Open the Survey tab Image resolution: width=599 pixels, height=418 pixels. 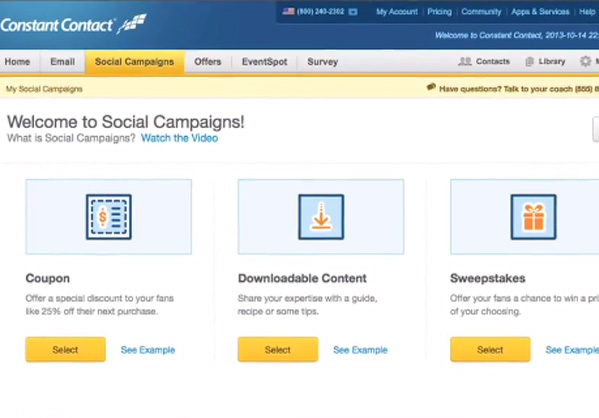click(323, 62)
